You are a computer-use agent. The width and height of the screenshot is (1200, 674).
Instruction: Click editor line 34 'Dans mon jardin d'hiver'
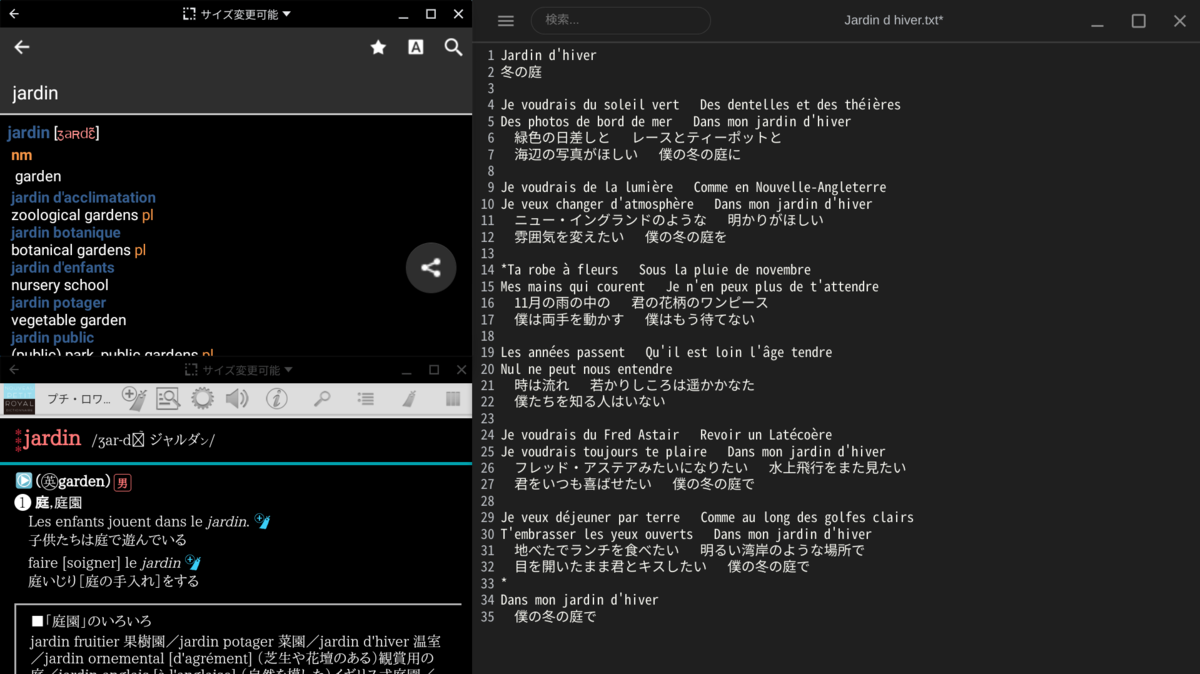pos(580,600)
